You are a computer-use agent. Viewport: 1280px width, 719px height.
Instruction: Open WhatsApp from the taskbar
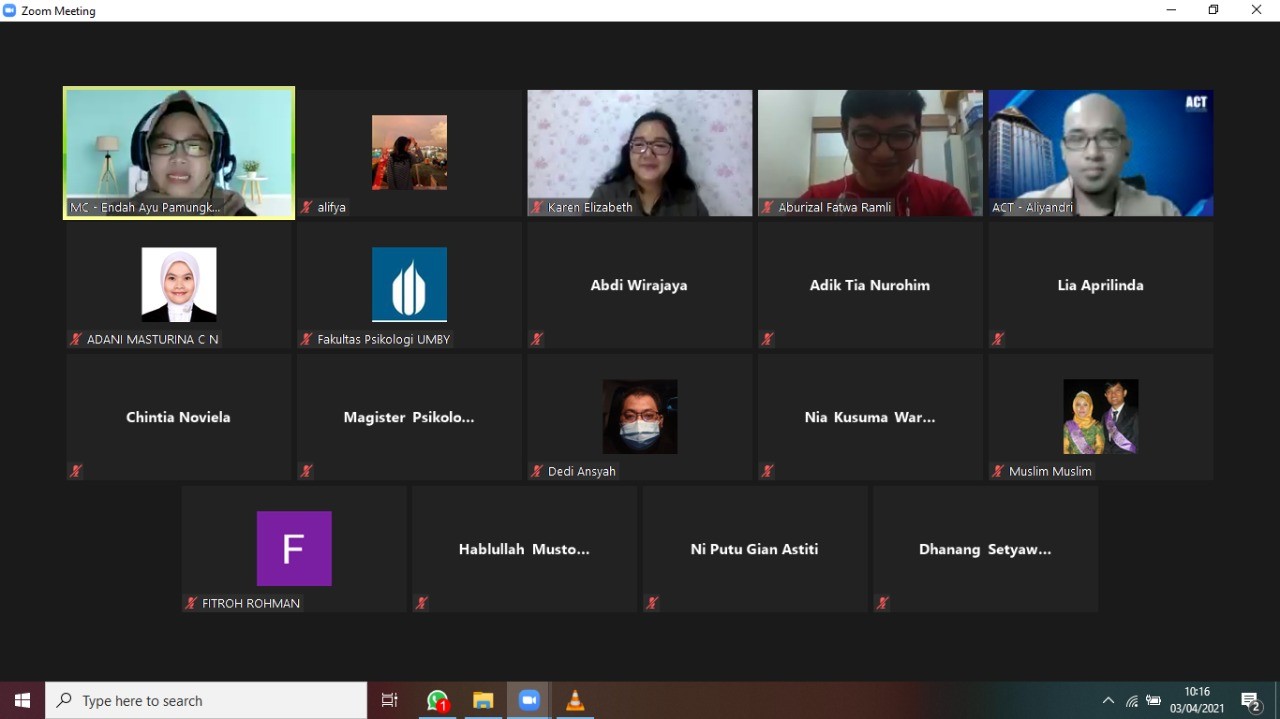437,700
